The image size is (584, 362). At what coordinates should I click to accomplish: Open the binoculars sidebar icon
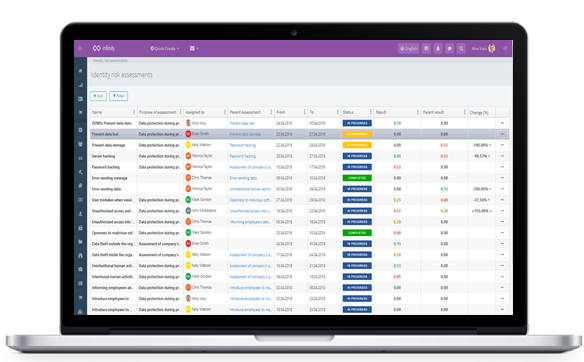pyautogui.click(x=80, y=255)
